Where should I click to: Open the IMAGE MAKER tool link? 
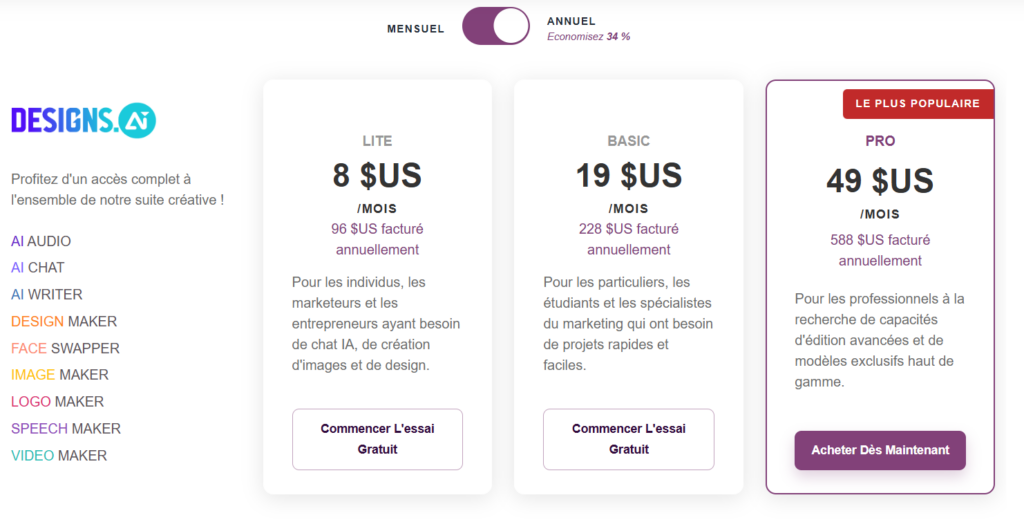point(60,375)
